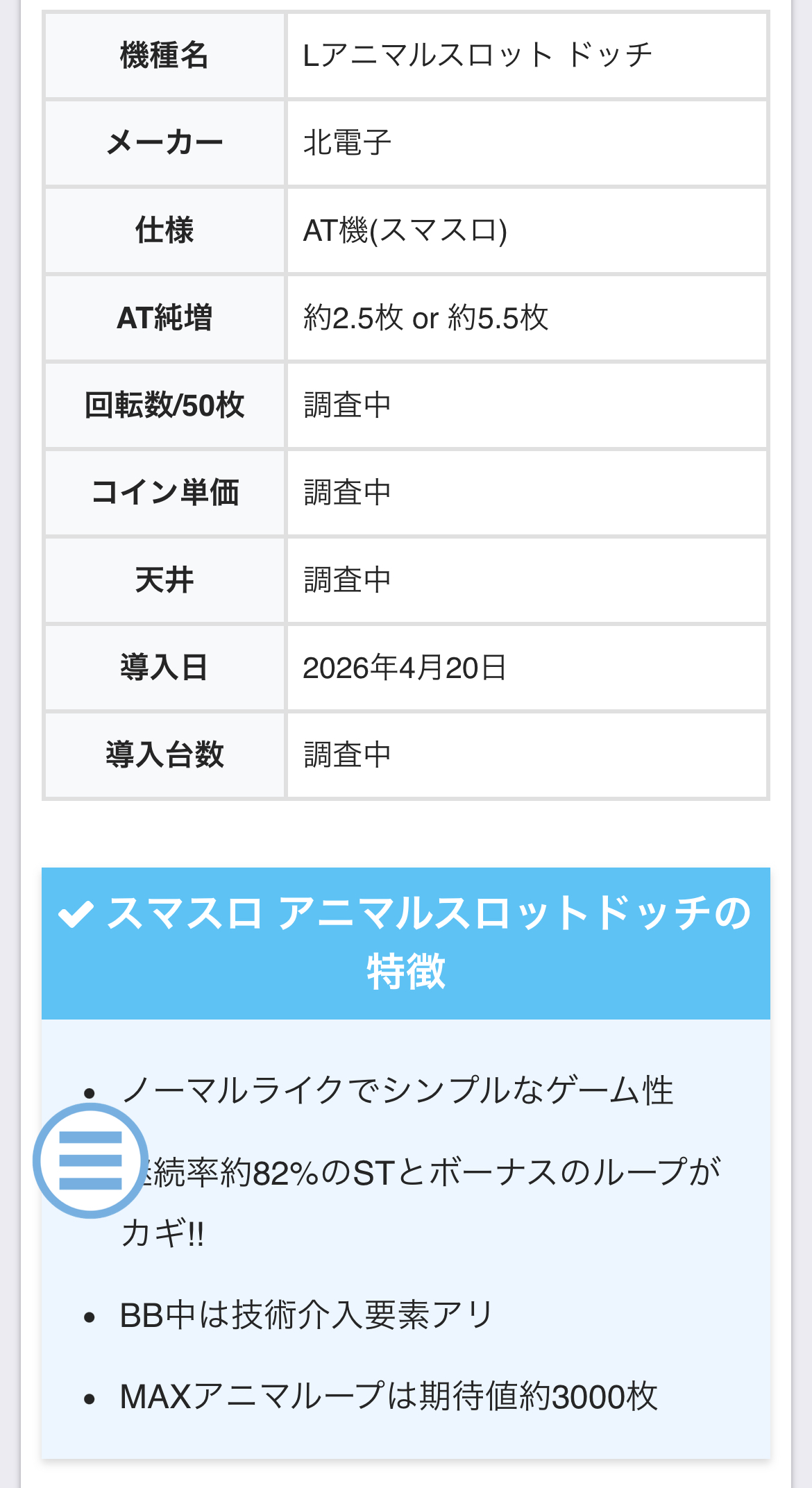Click the 約2.5枚 or 約5.5枚 value
Screen dimensions: 812x1488
tap(425, 318)
